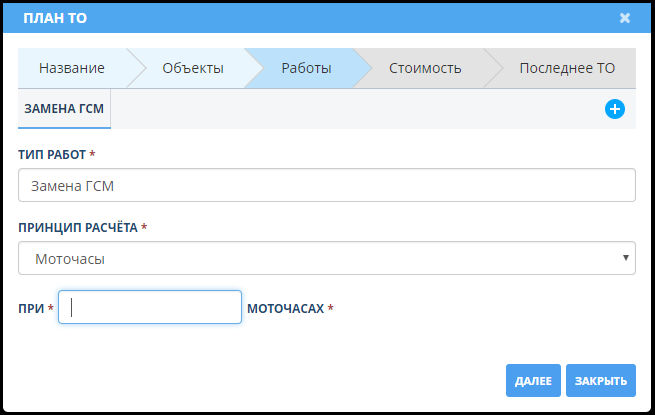Click the ПЛАН ТО dialog title

(x=55, y=18)
